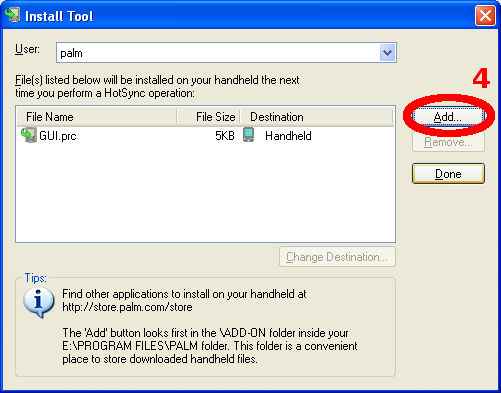Select the GUI.prc file icon
501x393 pixels.
(x=29, y=135)
